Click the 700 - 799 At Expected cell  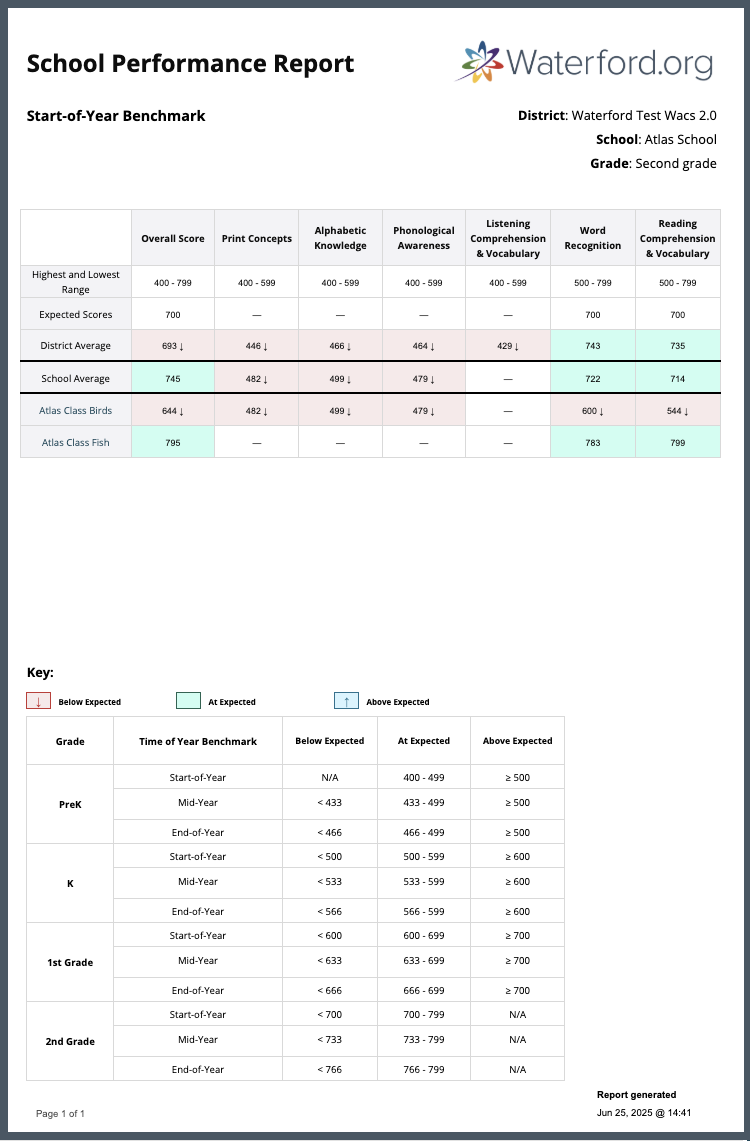[x=424, y=1014]
